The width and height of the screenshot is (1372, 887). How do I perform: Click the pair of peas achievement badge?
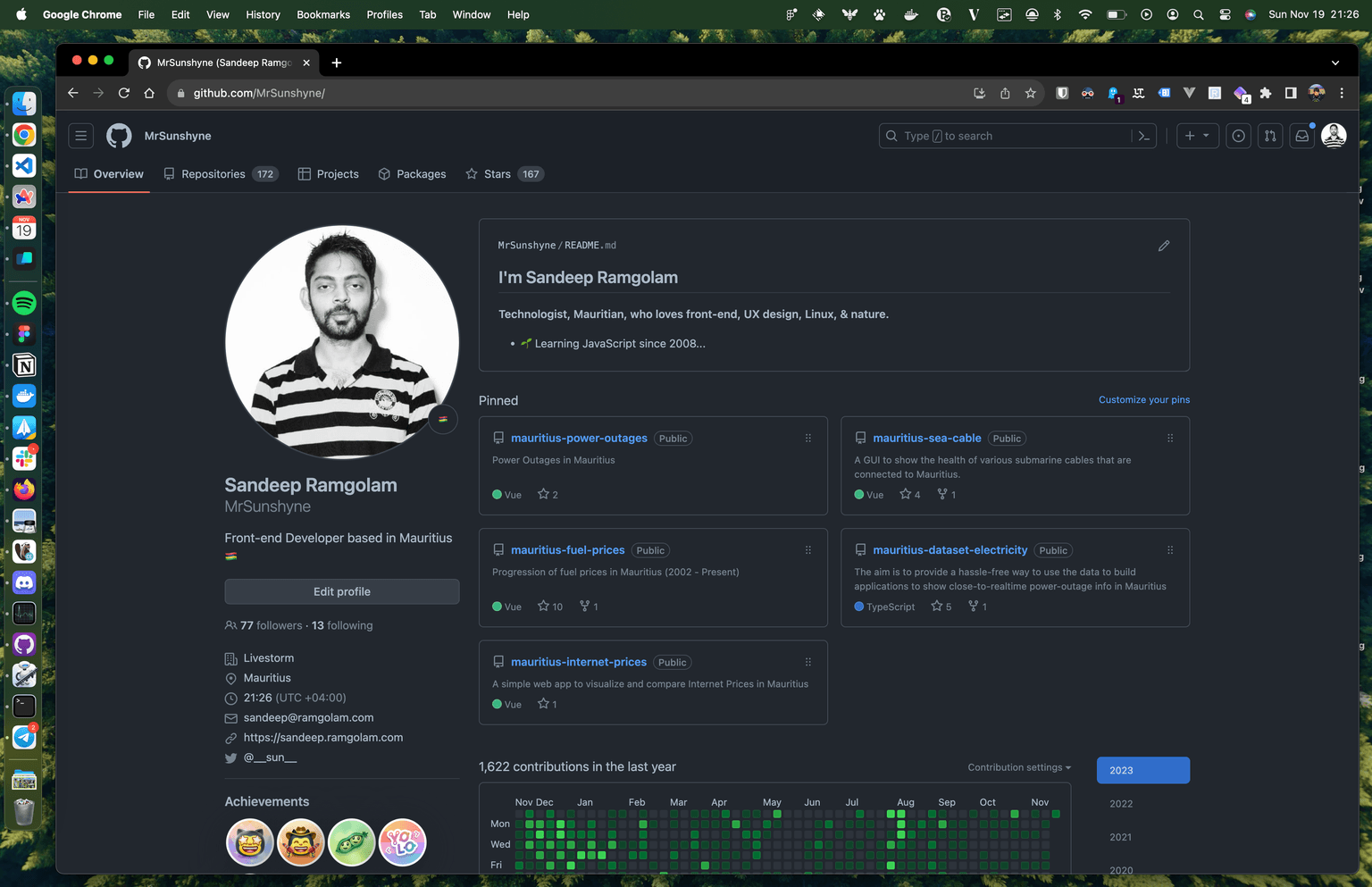(x=352, y=842)
